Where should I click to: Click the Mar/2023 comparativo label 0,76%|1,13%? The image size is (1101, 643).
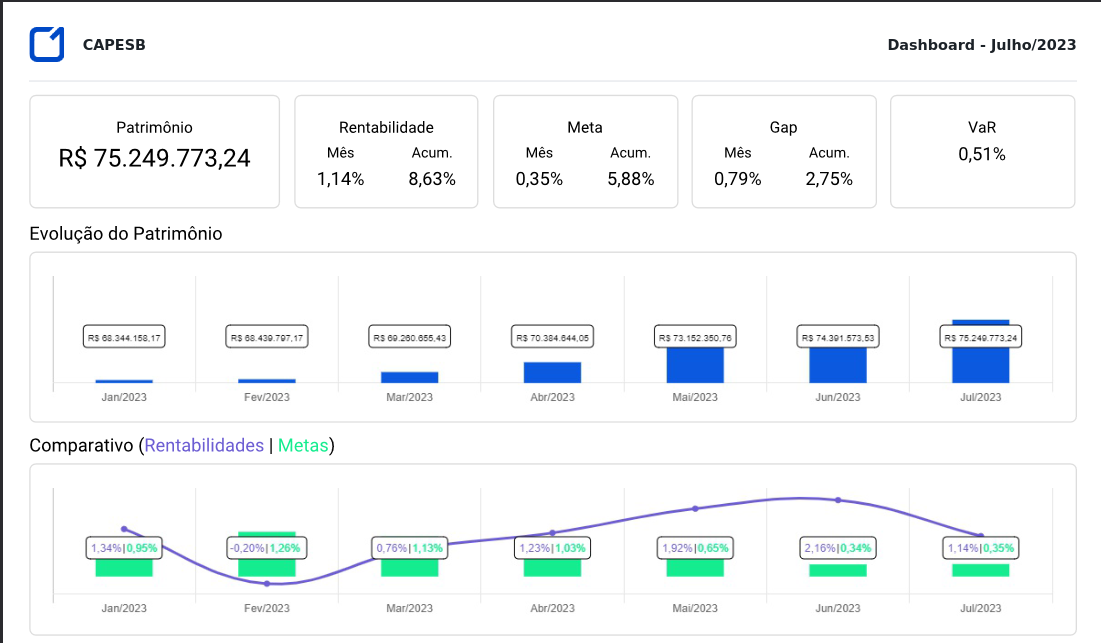click(x=409, y=548)
